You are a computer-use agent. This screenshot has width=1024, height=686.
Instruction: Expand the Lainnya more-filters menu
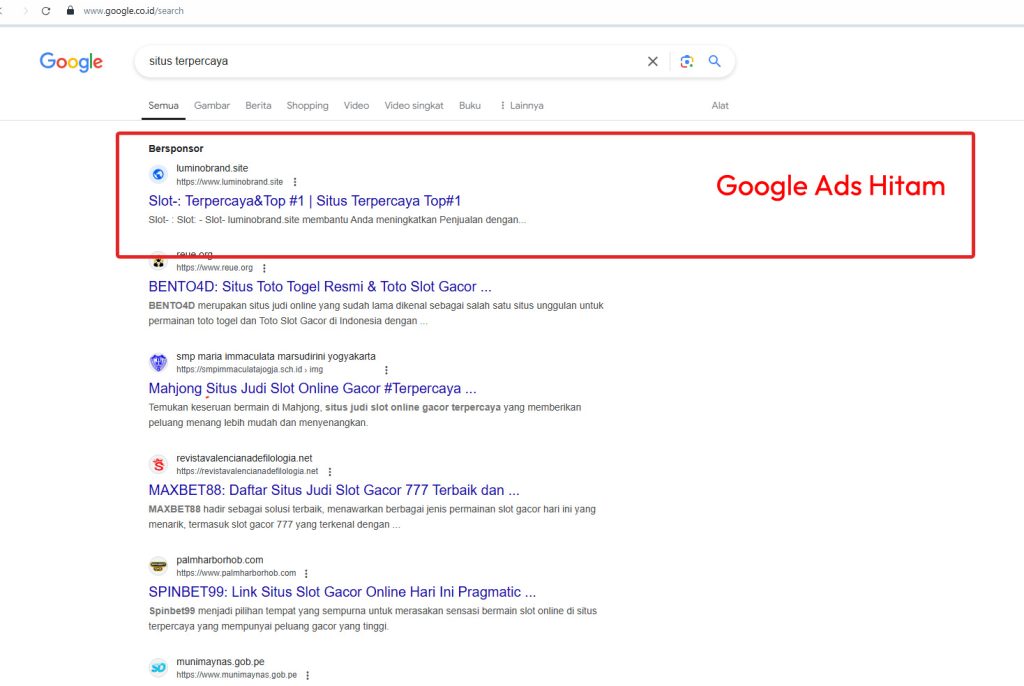coord(521,106)
